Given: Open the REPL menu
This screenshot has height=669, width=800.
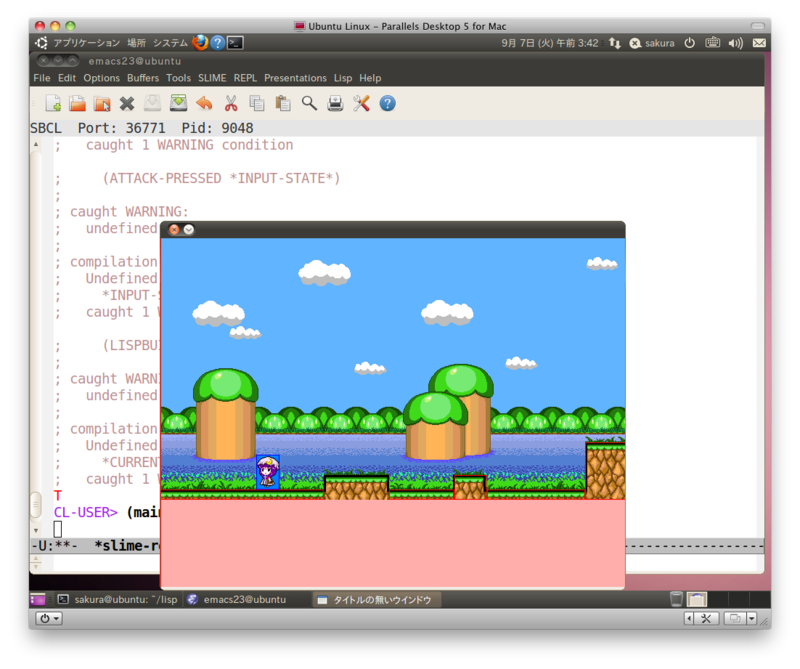Looking at the screenshot, I should 245,78.
